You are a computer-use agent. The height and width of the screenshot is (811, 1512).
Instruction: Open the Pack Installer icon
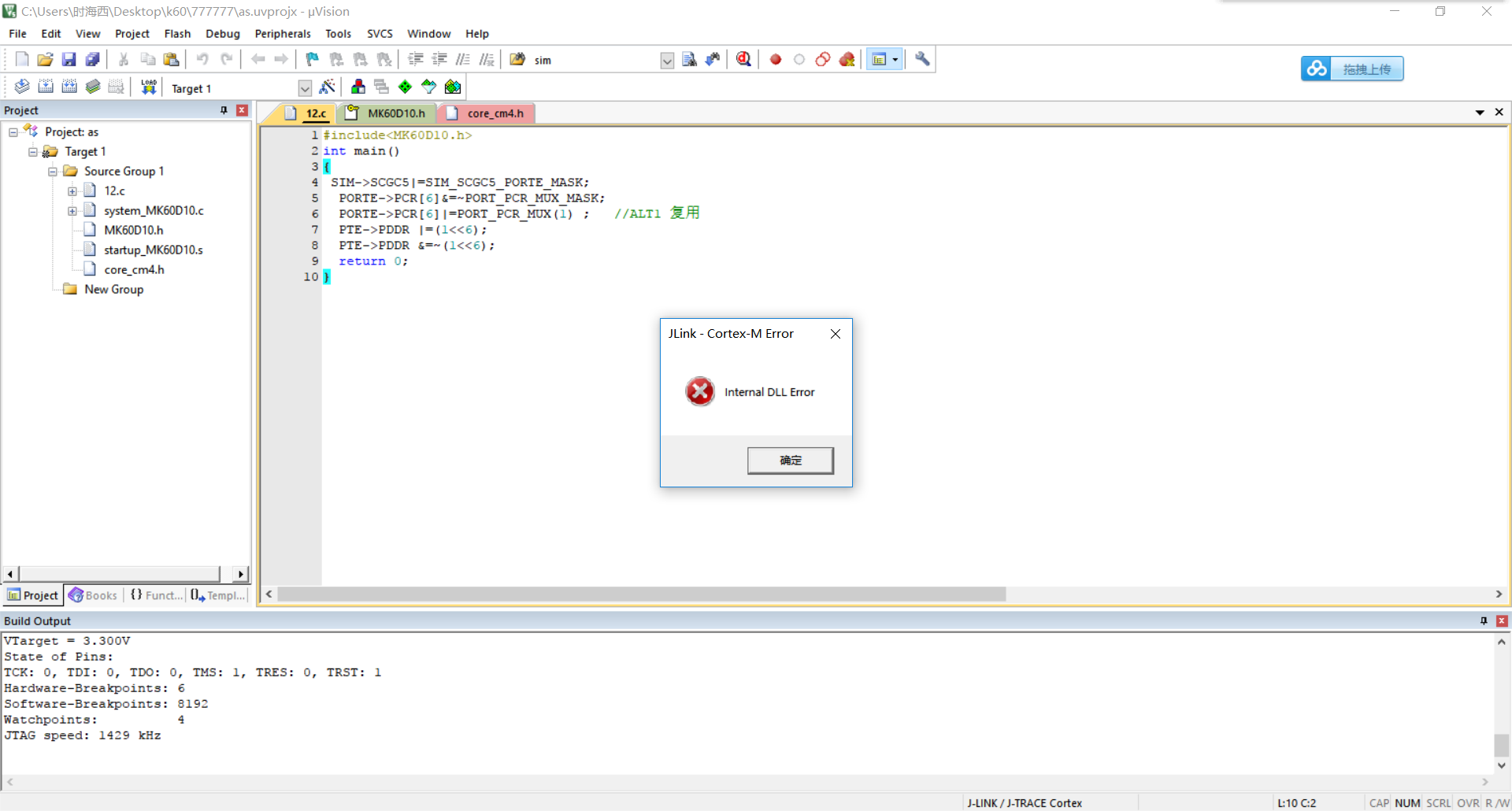(453, 87)
